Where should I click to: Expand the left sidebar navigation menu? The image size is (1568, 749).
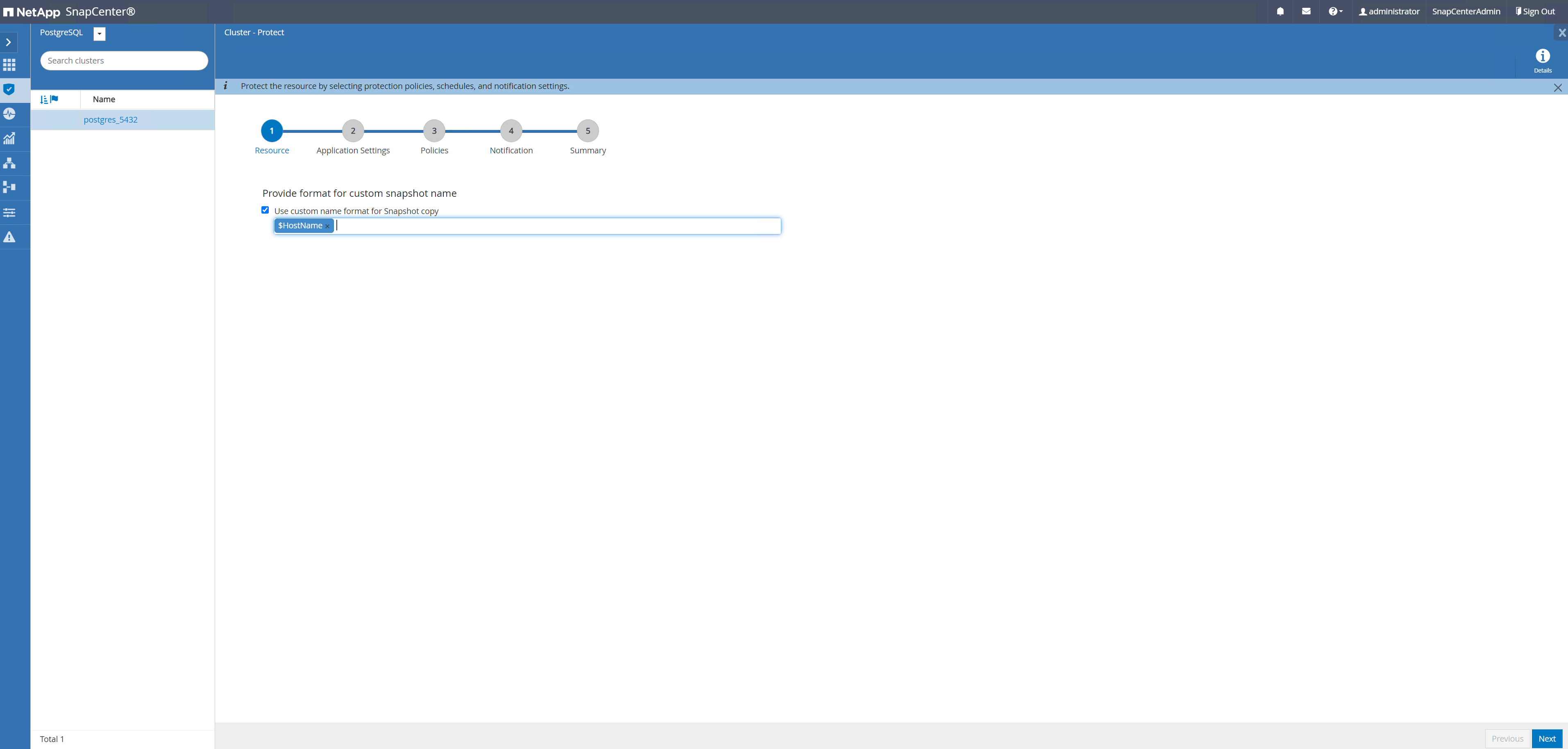[9, 42]
